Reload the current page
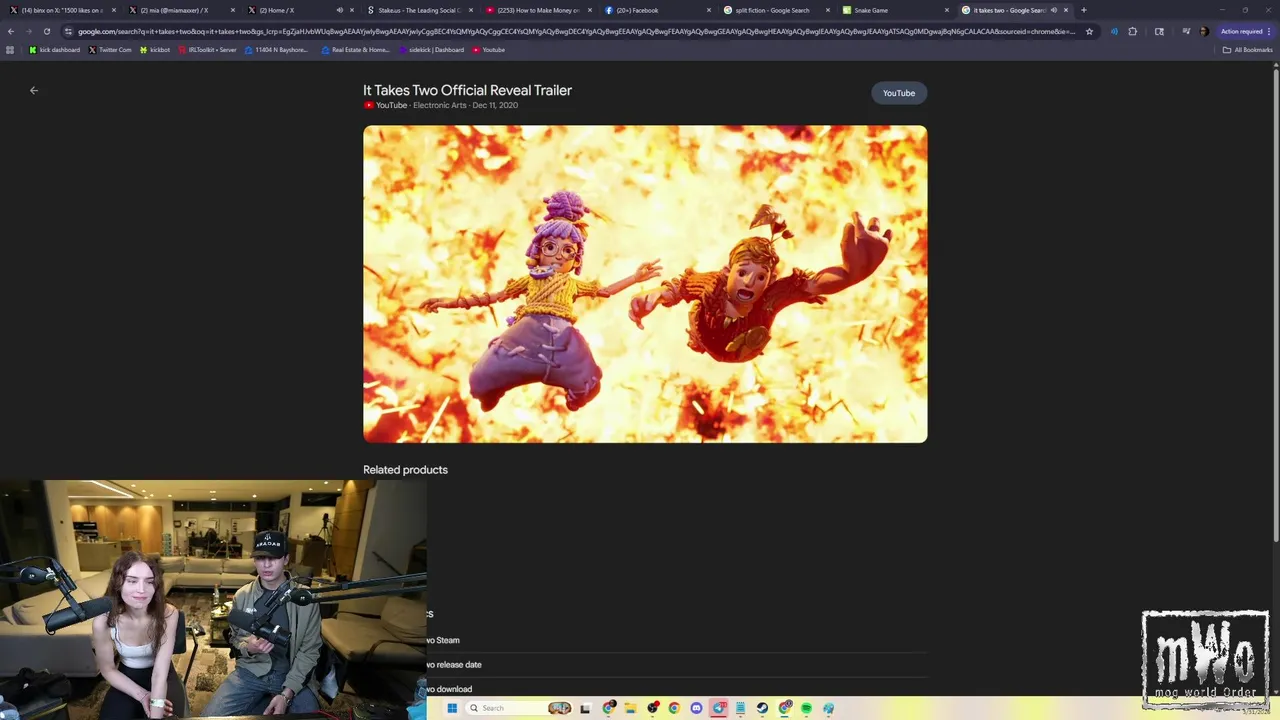Screen dimensions: 1280x720 [x=46, y=31]
